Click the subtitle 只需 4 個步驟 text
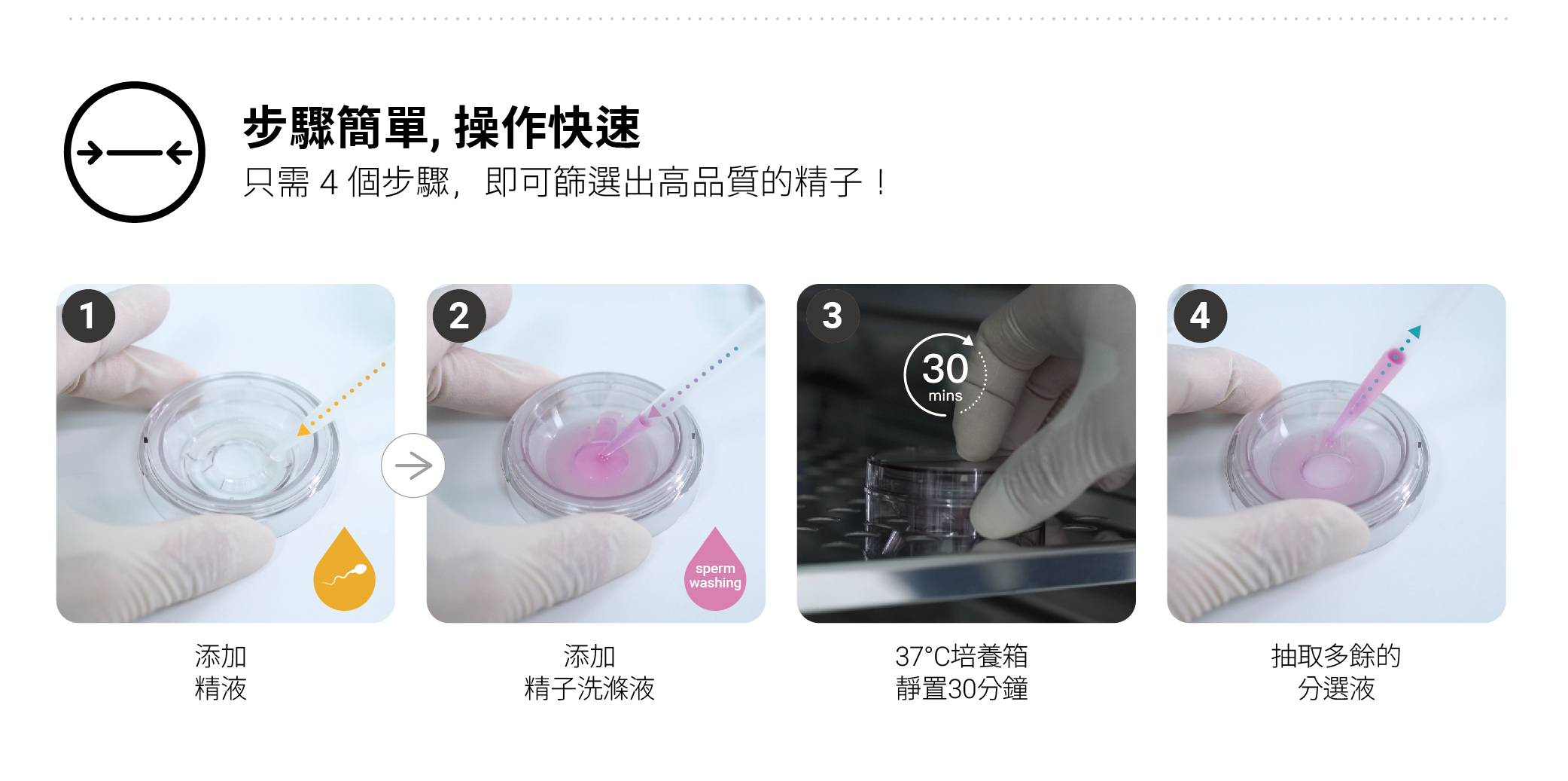Viewport: 1568px width, 781px height. coord(566,182)
